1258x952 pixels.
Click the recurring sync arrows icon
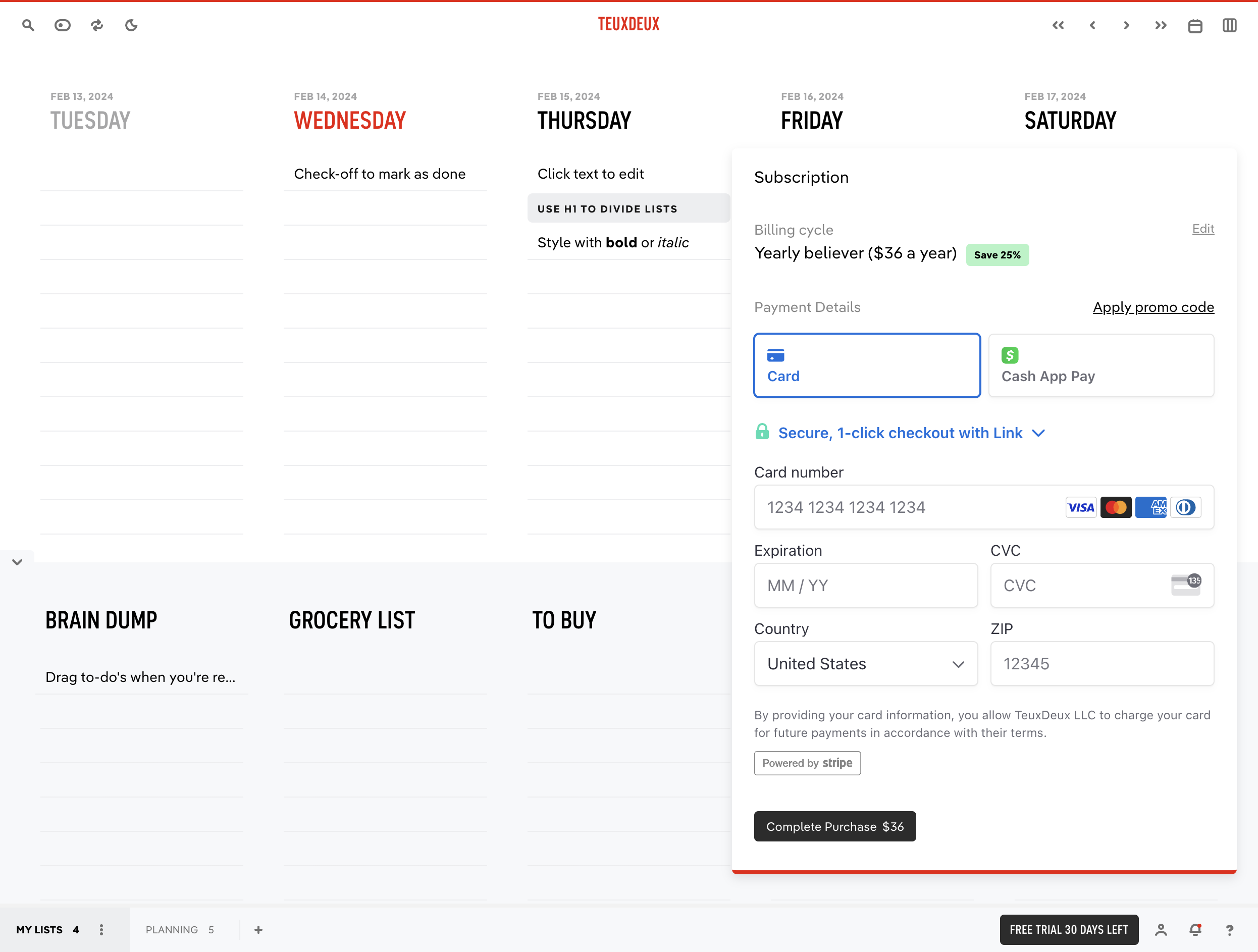(x=97, y=25)
